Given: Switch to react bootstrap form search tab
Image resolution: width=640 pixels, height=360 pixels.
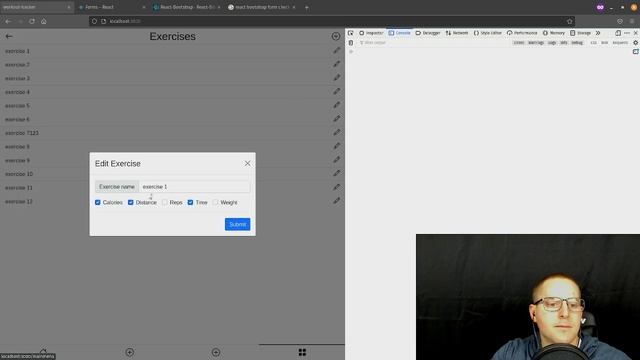Looking at the screenshot, I should [x=261, y=7].
